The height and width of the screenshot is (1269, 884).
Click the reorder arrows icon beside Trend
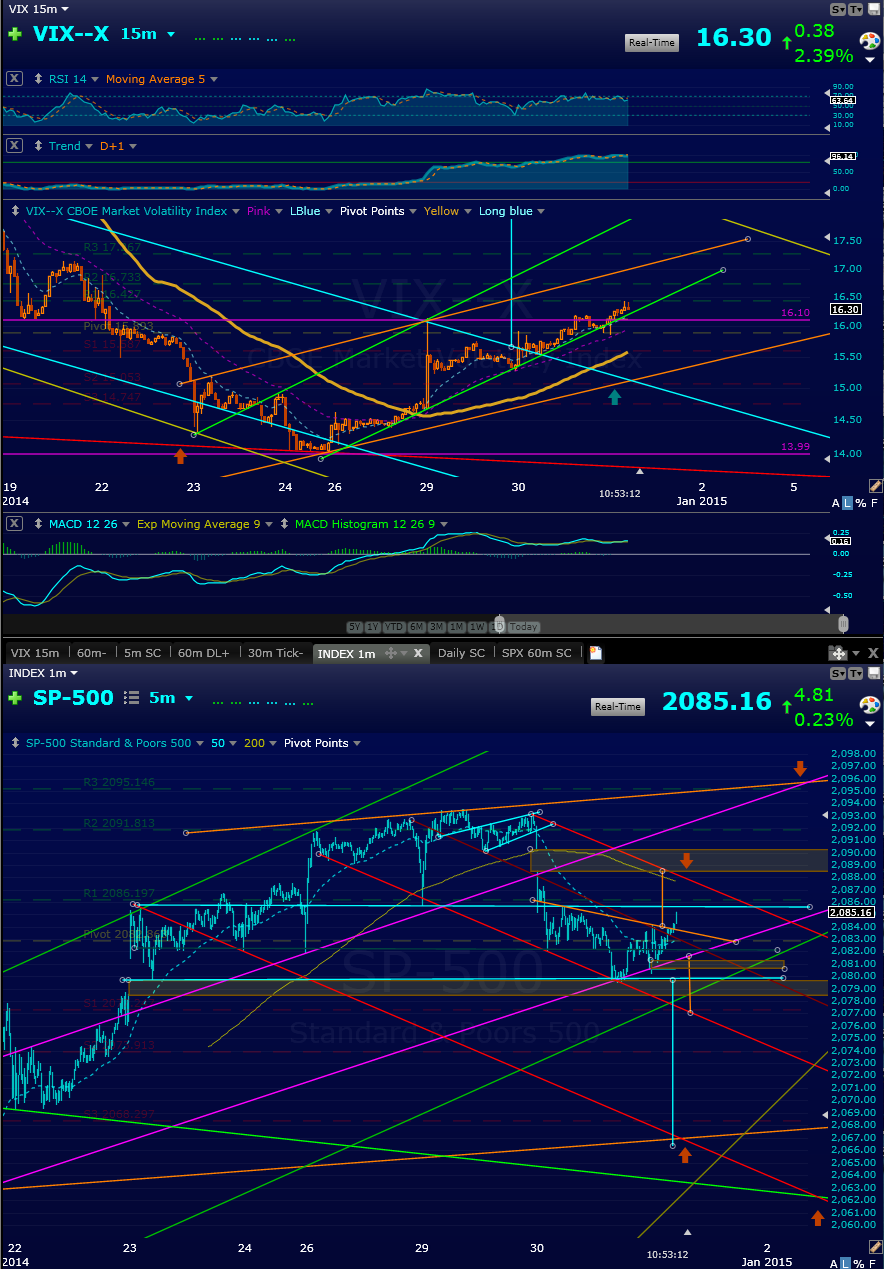39,146
